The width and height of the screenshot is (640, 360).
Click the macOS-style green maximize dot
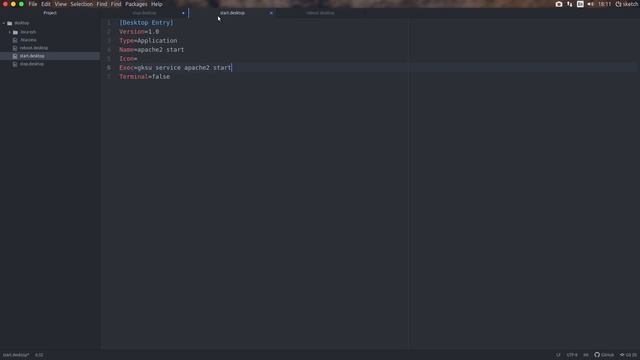pyautogui.click(x=21, y=4)
